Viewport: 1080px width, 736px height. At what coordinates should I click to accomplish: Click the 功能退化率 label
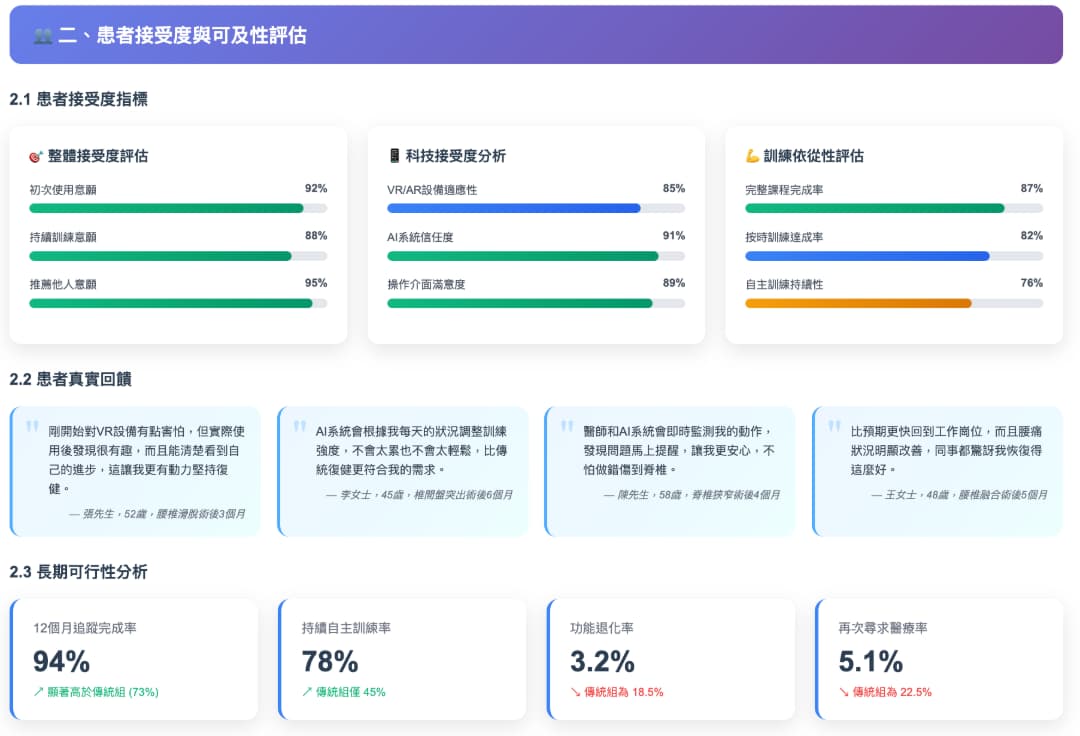coord(602,629)
